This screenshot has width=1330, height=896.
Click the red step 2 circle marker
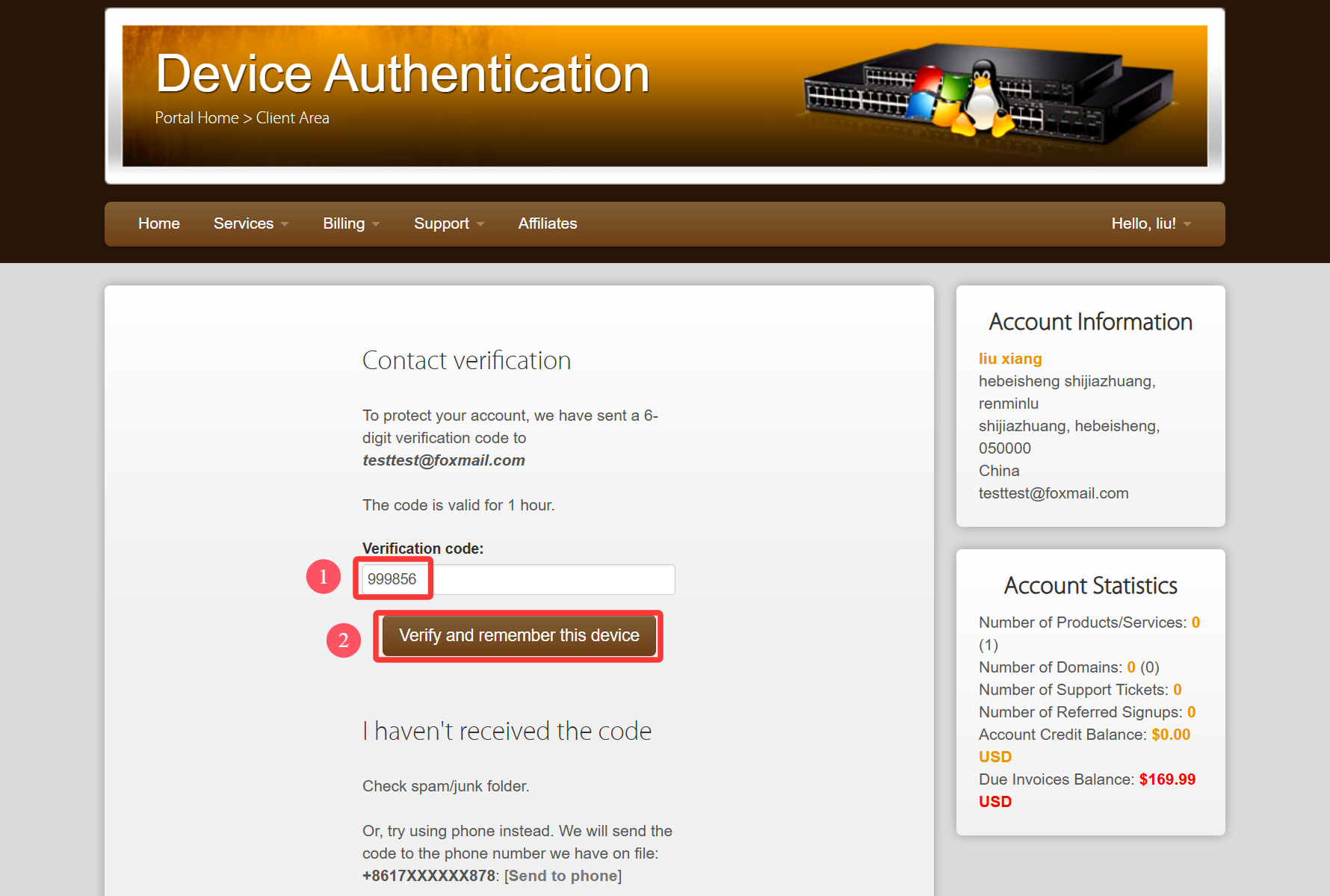click(x=344, y=640)
